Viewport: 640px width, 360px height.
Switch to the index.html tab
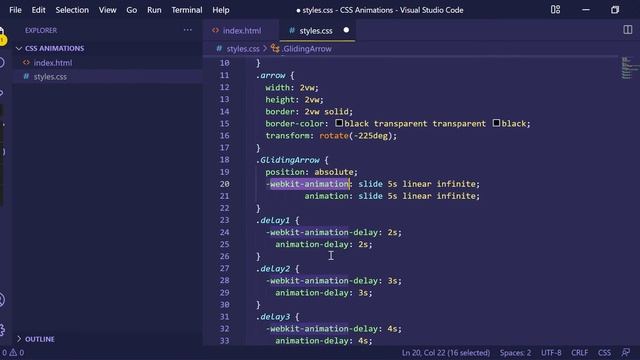point(241,31)
